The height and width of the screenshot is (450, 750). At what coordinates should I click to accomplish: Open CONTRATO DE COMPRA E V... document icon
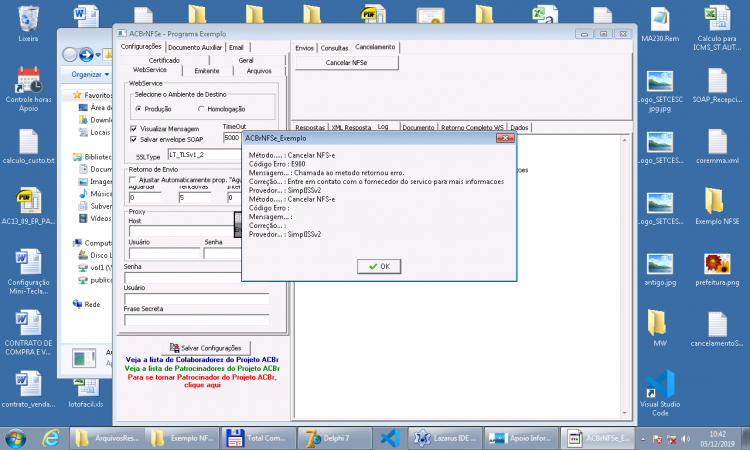[x=28, y=332]
